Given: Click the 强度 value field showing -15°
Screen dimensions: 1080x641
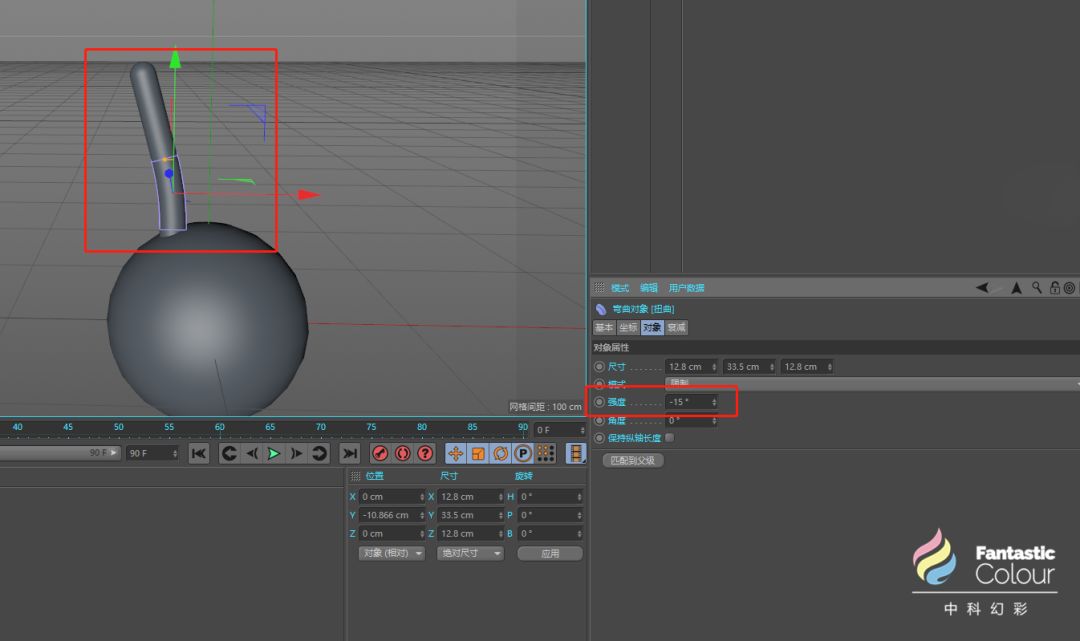Looking at the screenshot, I should [688, 402].
